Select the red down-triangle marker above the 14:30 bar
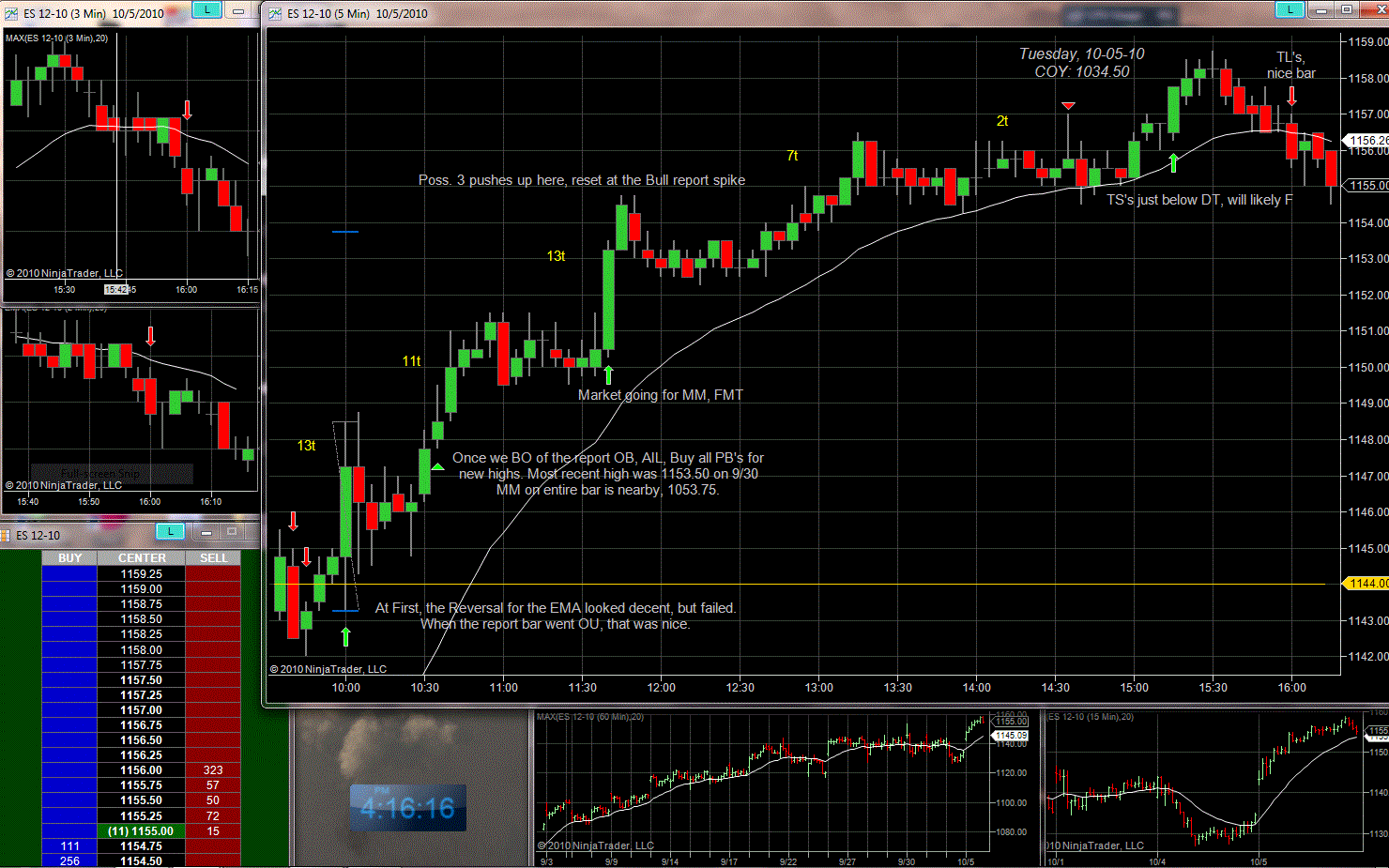Viewport: 1389px width, 868px height. pyautogui.click(x=1068, y=106)
